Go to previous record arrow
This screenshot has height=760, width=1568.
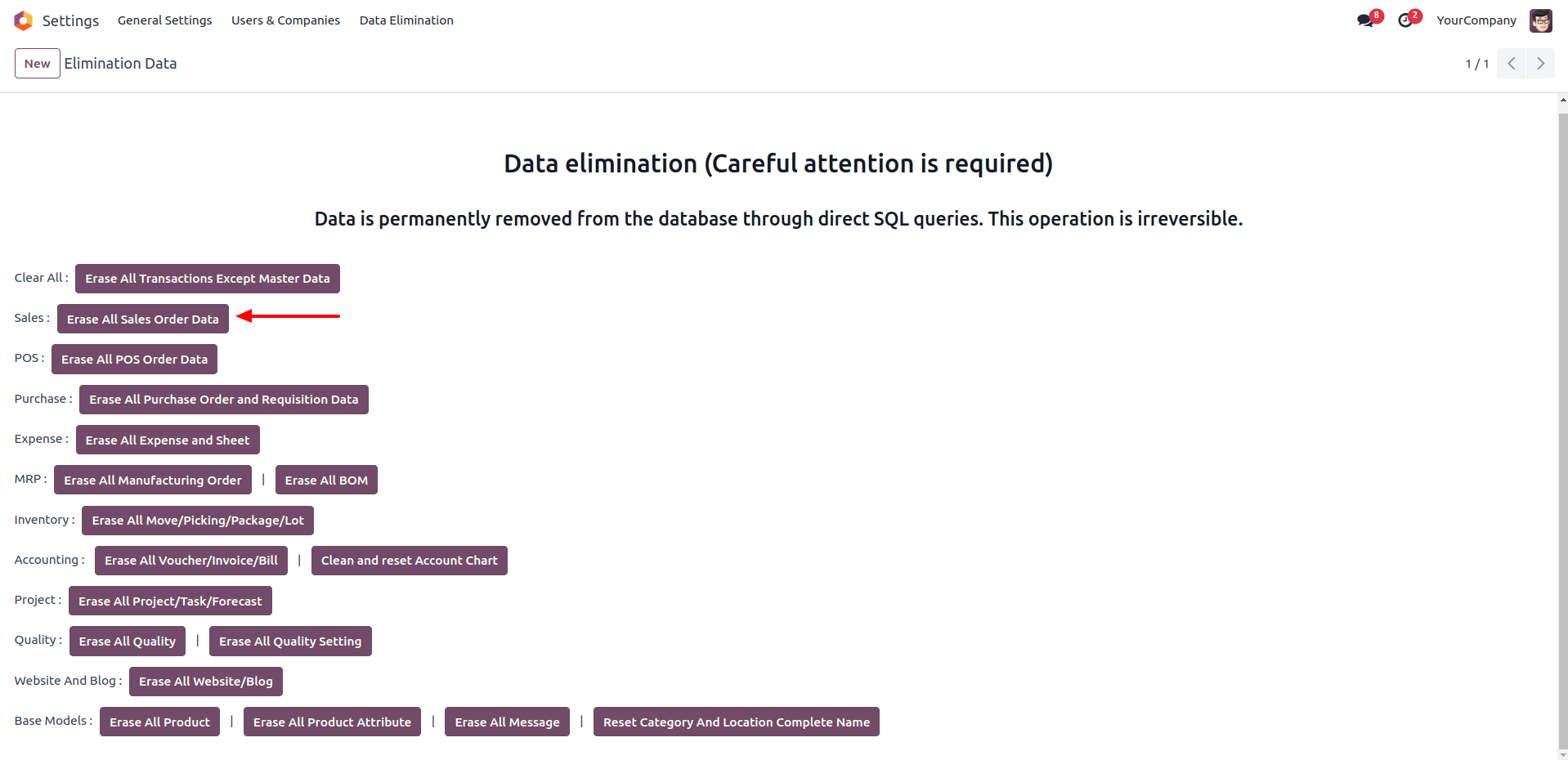[1511, 64]
